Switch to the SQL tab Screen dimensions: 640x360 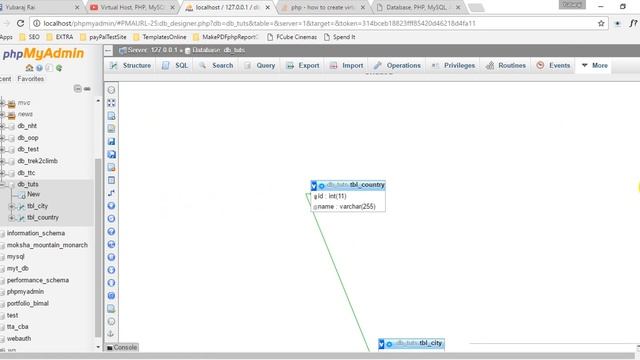tap(176, 65)
